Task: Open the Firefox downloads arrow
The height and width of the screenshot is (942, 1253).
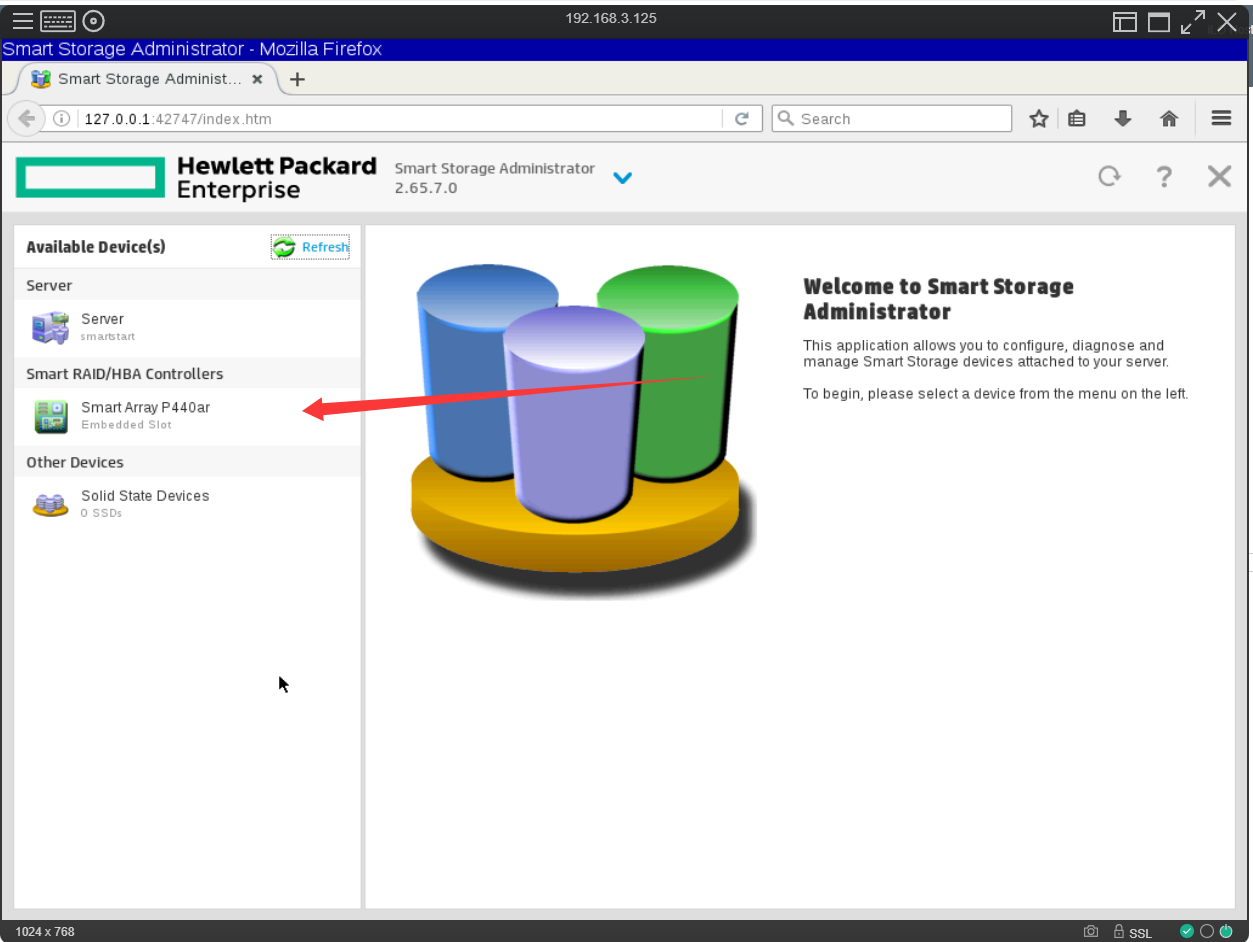Action: click(x=1123, y=119)
